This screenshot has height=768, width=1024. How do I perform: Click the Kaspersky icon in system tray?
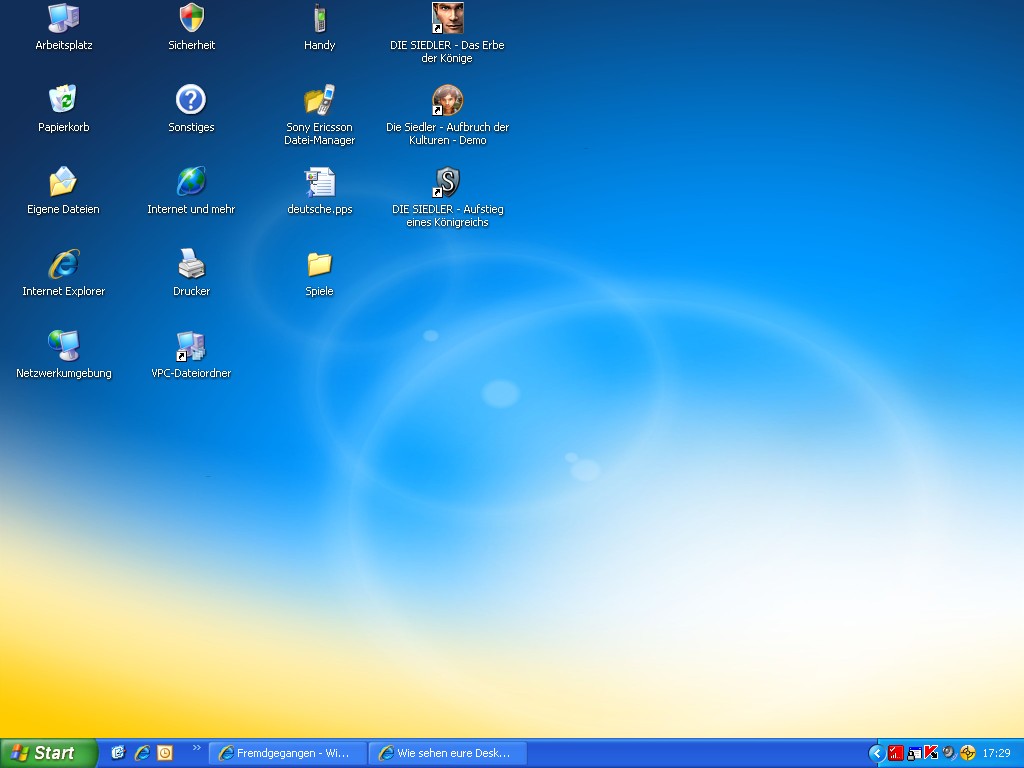(x=931, y=753)
